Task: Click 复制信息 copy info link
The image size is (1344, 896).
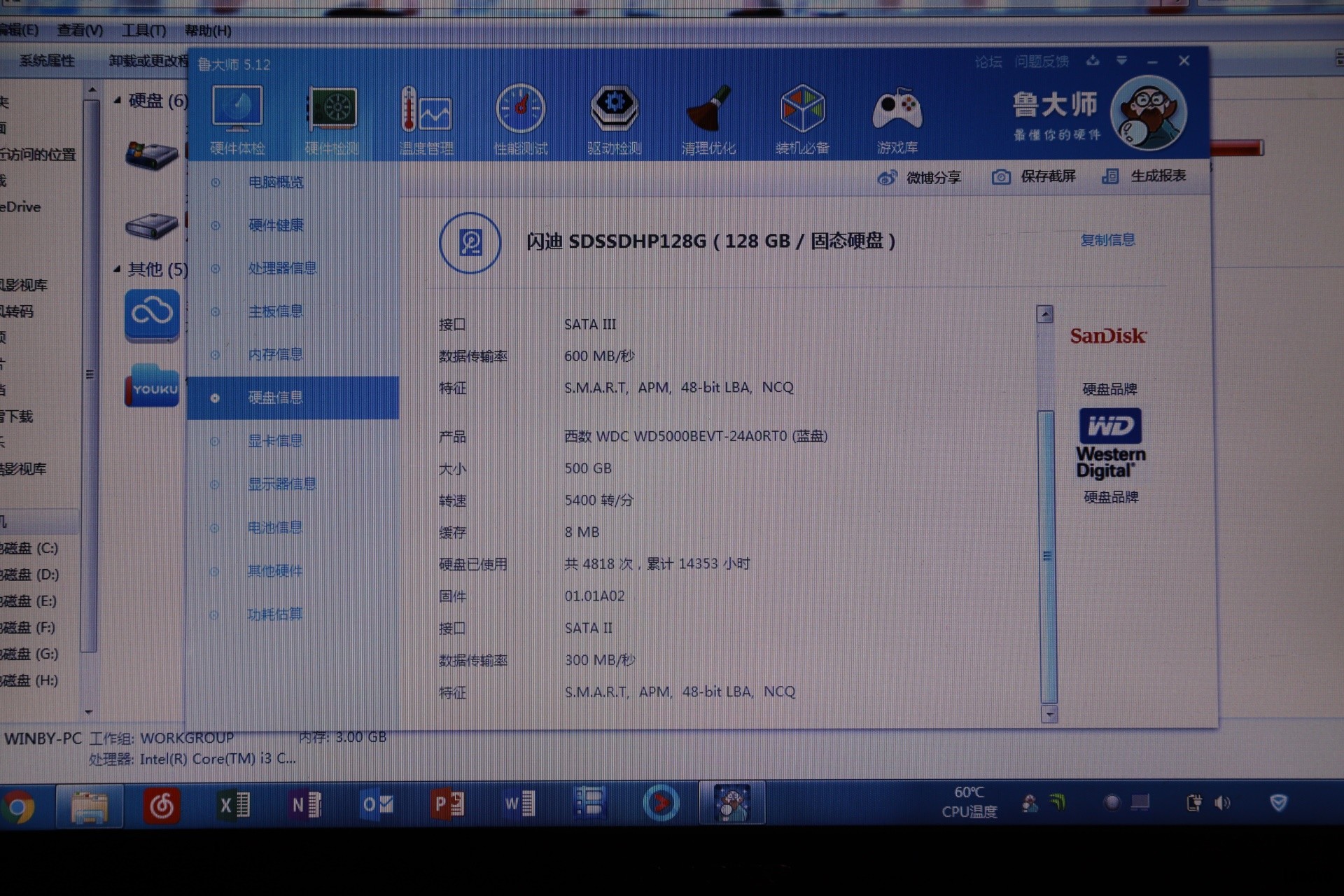Action: click(1107, 240)
